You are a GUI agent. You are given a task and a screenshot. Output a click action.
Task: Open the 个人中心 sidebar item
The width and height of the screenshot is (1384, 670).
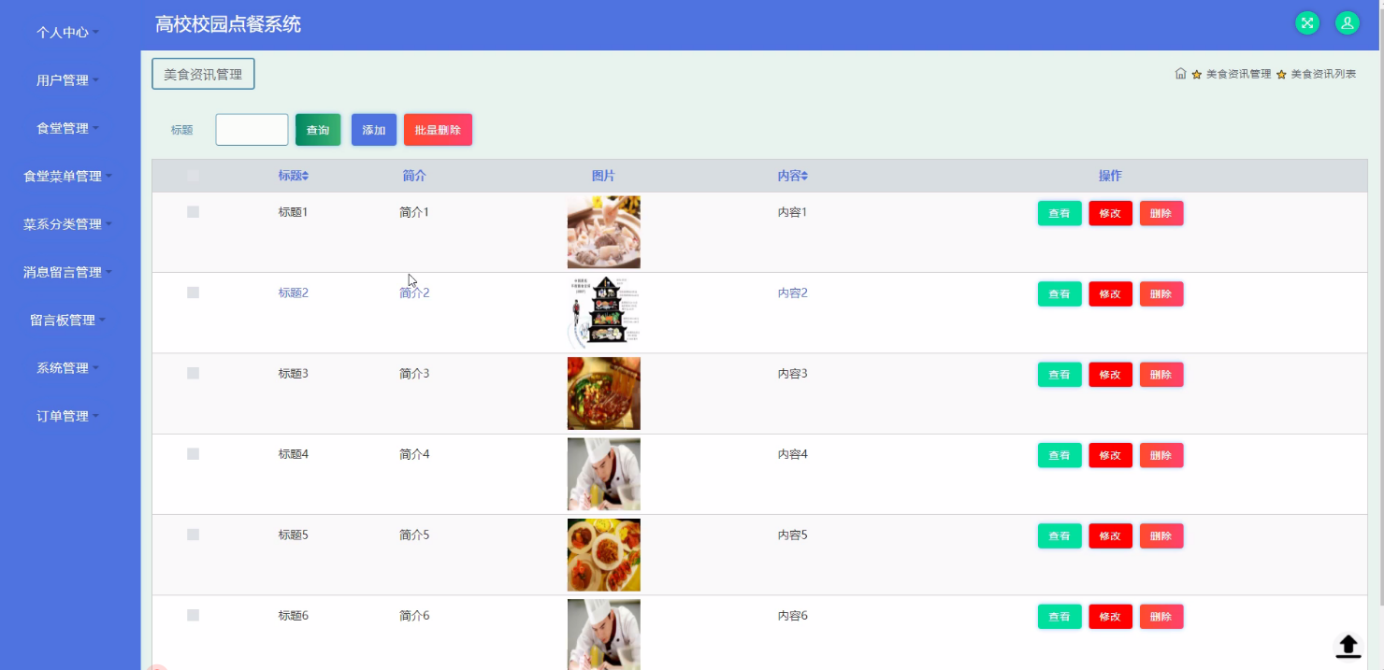[69, 32]
